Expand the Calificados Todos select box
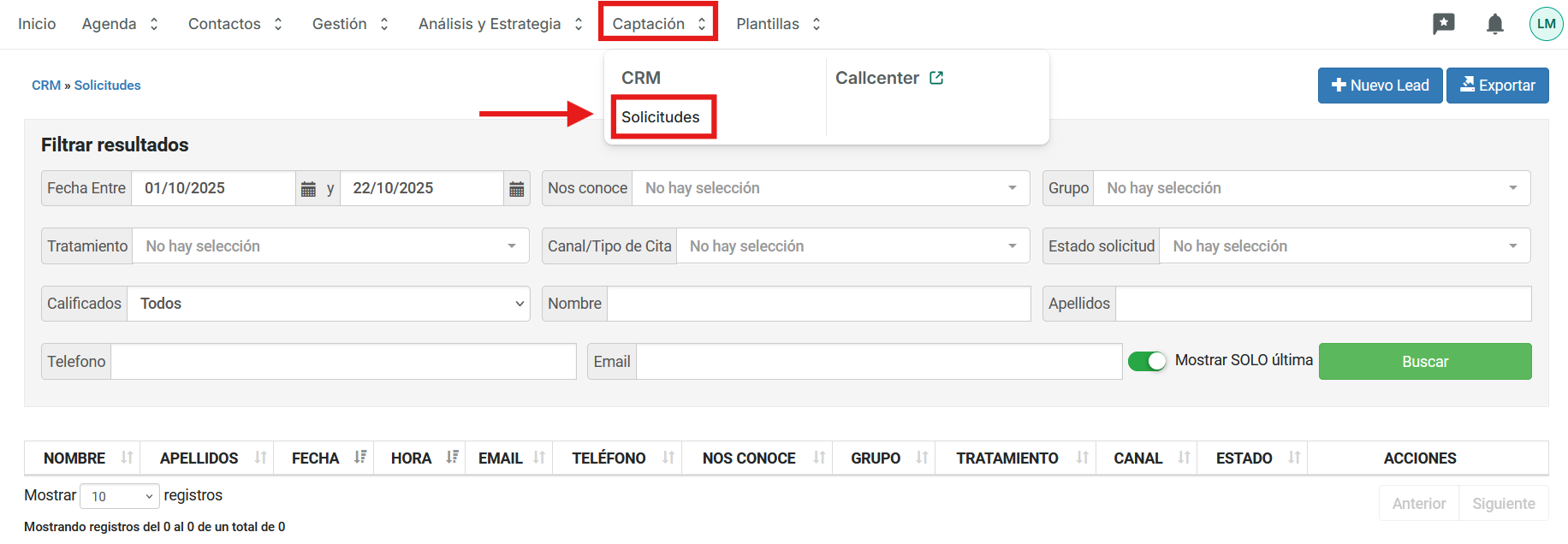This screenshot has height=544, width=1568. 328,304
